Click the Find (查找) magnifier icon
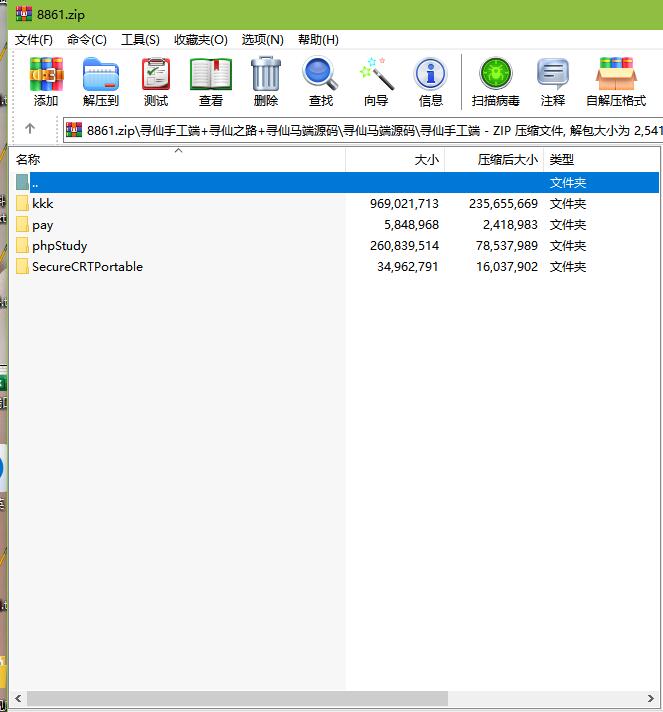Image resolution: width=663 pixels, height=712 pixels. tap(321, 82)
